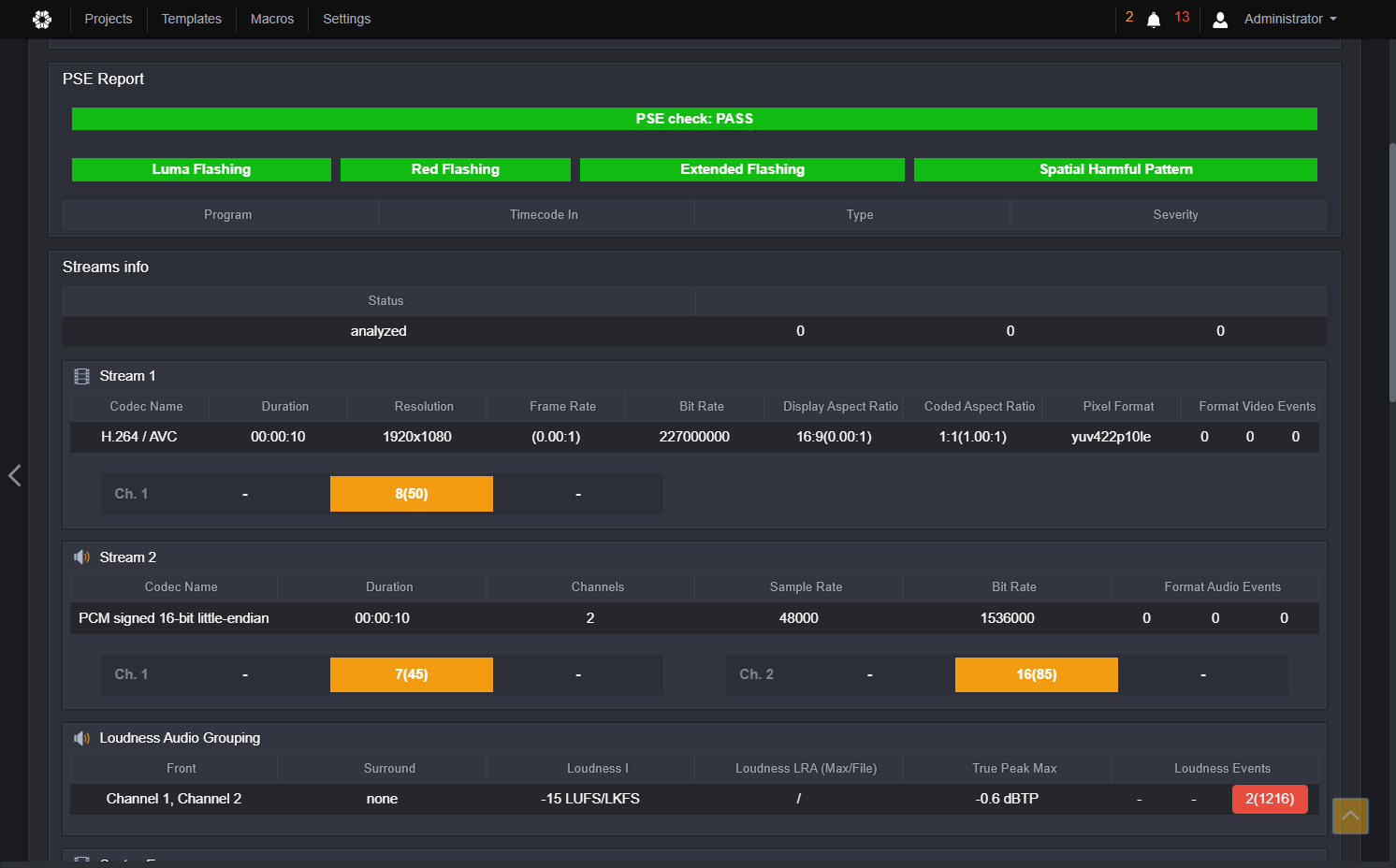This screenshot has height=868, width=1396.
Task: Click the orange 8(50) events badge
Action: [x=412, y=494]
